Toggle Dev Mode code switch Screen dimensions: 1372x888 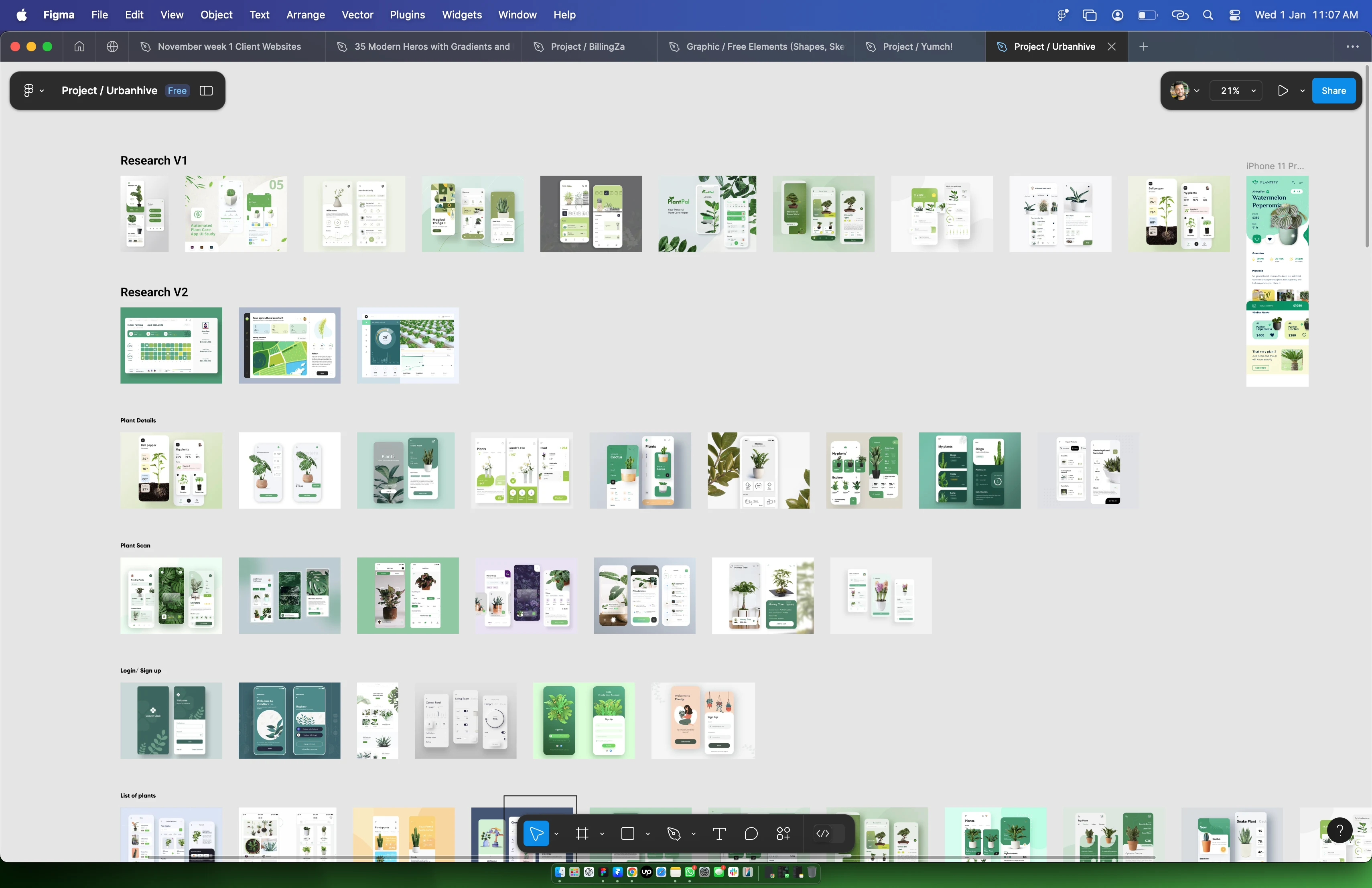pos(823,833)
